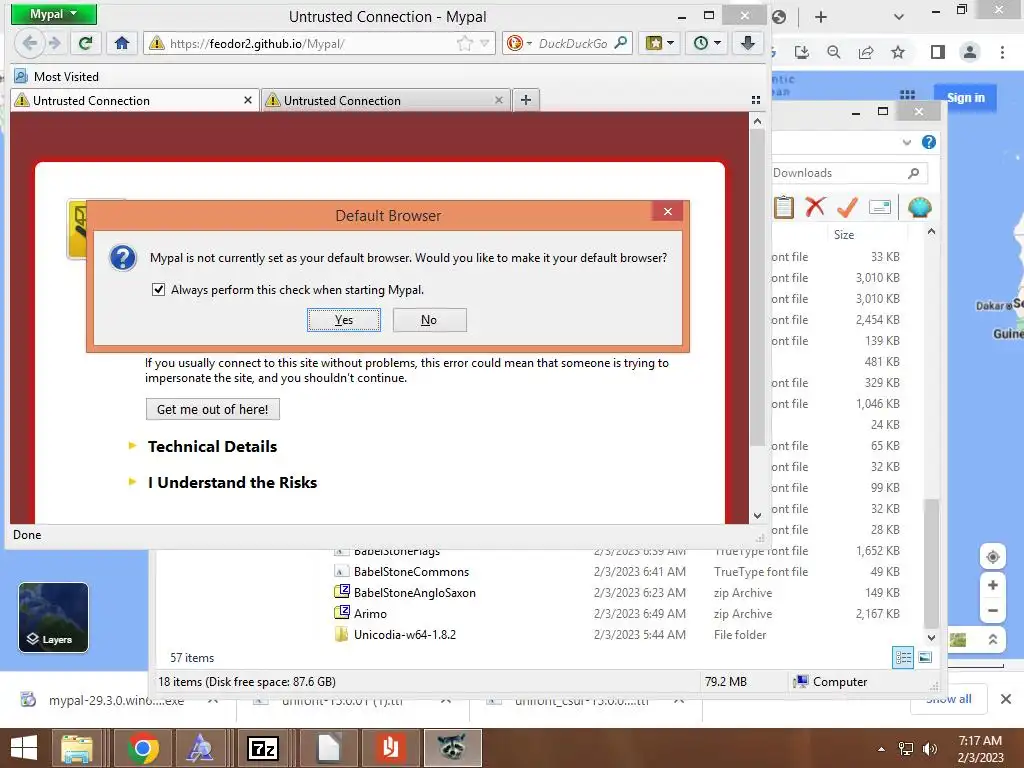Bookmark this page with the star icon
The image size is (1024, 768).
[464, 43]
